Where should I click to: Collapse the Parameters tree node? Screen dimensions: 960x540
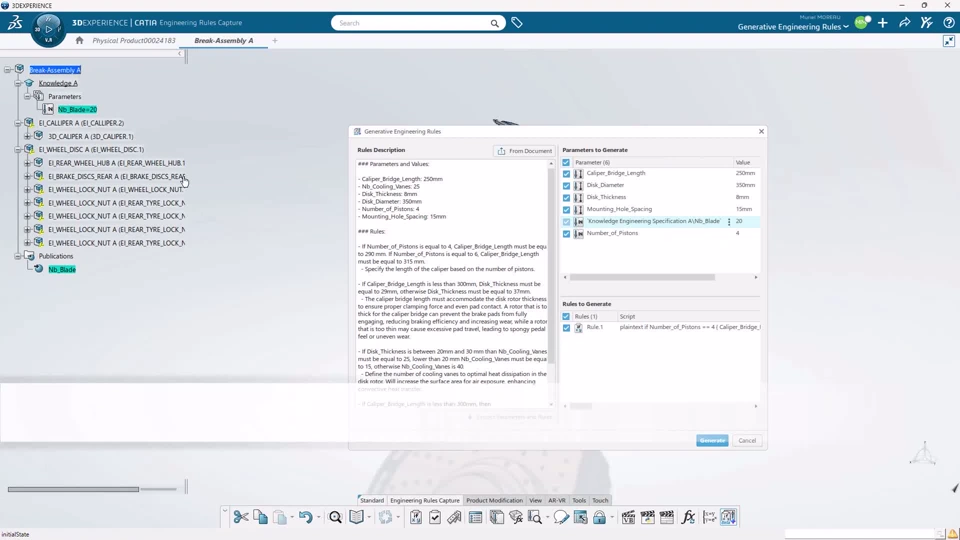coord(28,97)
